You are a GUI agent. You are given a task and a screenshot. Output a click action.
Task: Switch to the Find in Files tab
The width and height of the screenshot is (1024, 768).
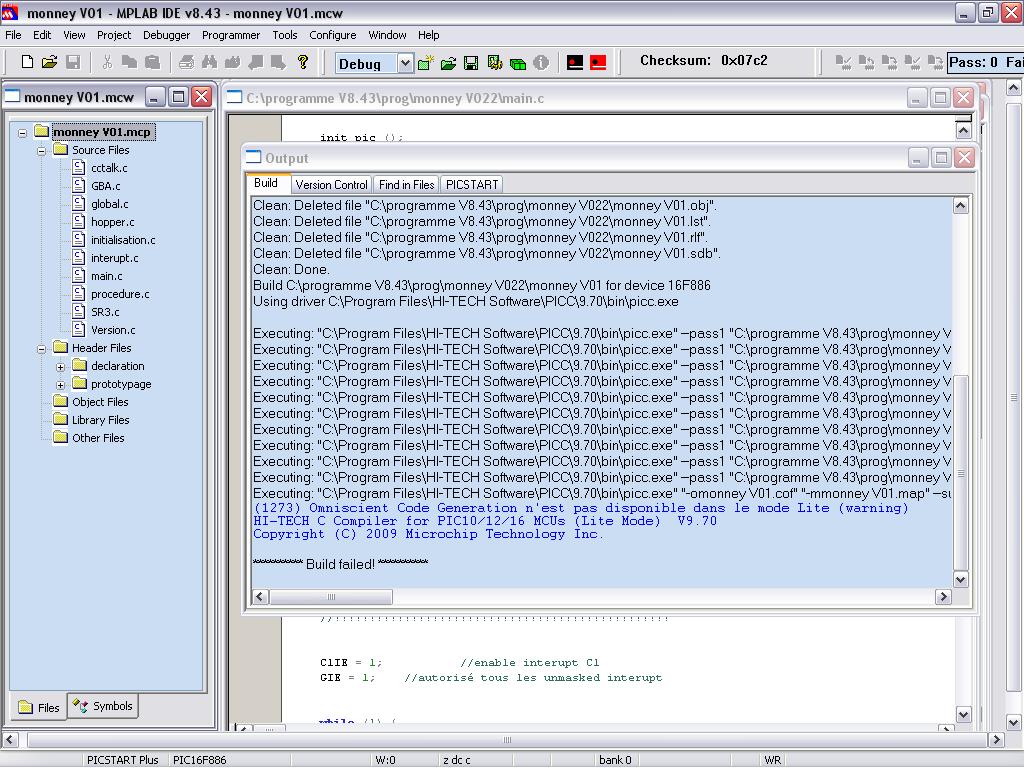tap(406, 184)
